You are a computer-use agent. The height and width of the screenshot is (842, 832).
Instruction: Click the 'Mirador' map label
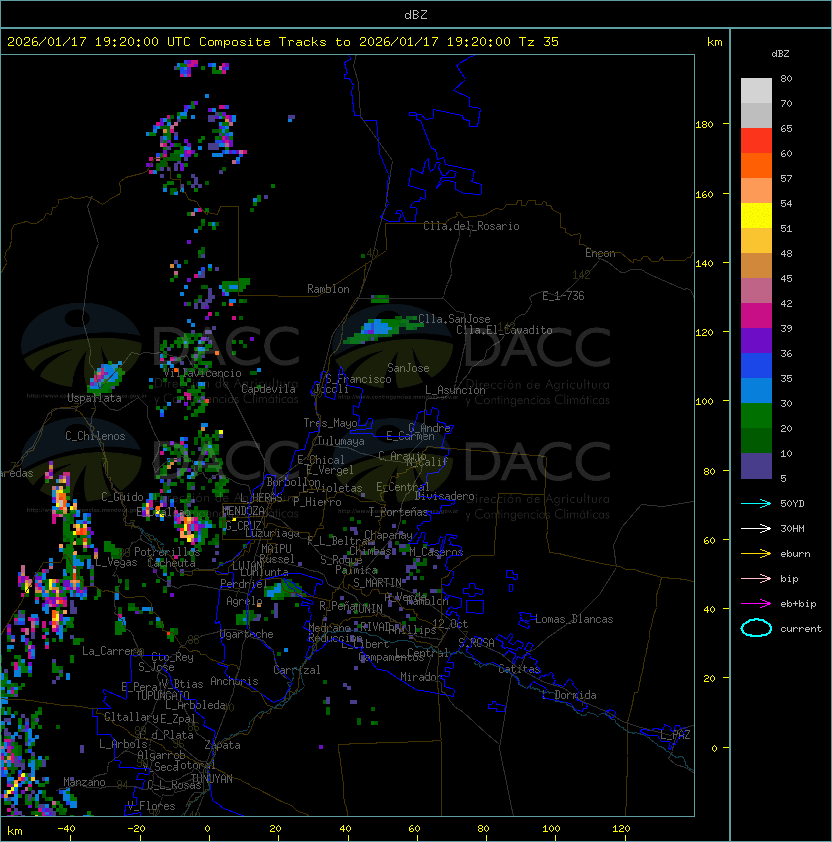pyautogui.click(x=422, y=677)
